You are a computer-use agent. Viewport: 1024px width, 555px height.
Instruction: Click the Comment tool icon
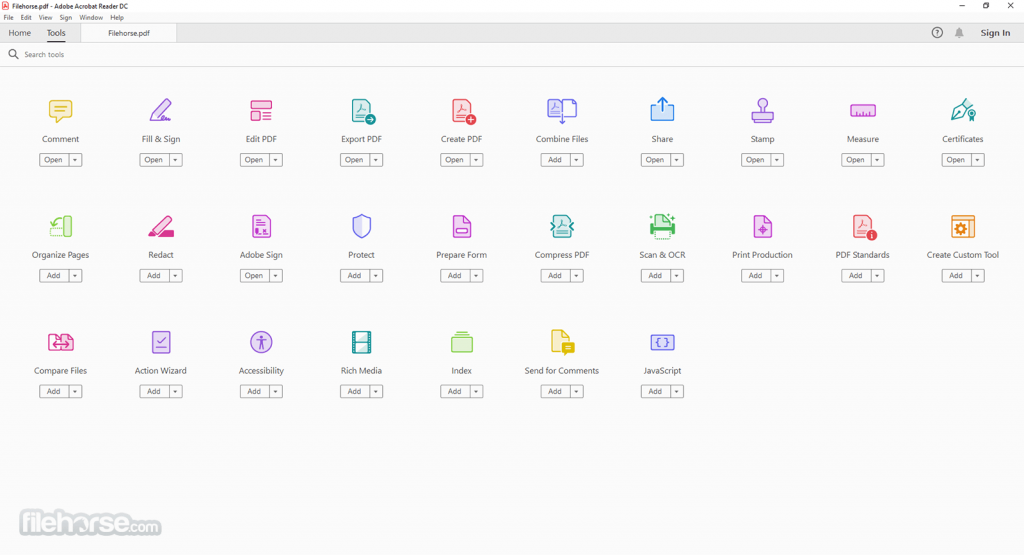pyautogui.click(x=60, y=110)
